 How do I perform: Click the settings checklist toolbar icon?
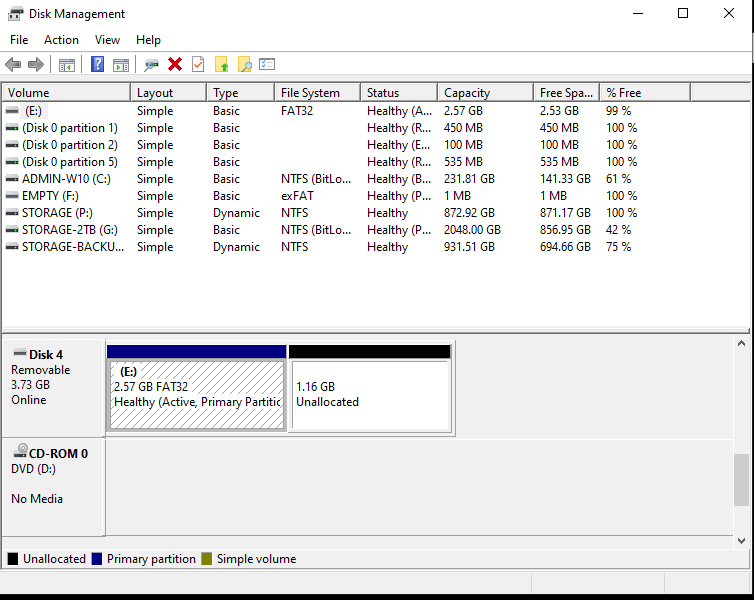(x=267, y=65)
